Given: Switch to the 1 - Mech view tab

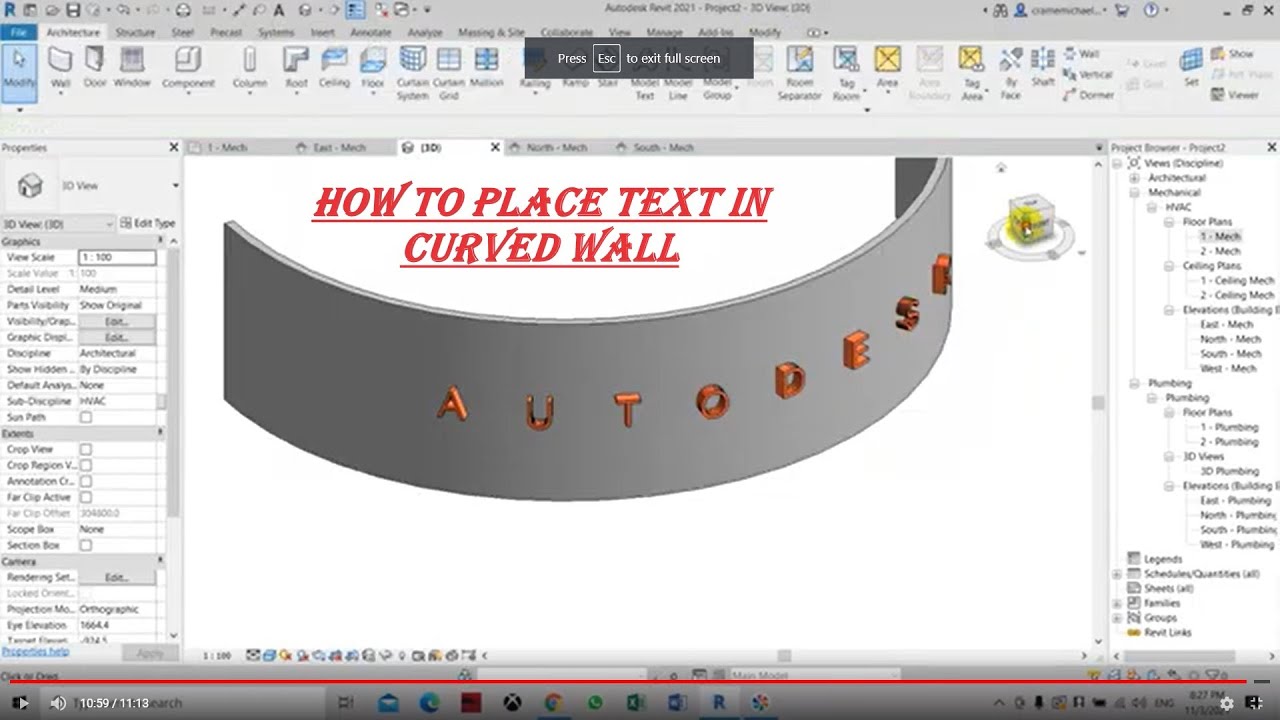Looking at the screenshot, I should click(x=229, y=147).
